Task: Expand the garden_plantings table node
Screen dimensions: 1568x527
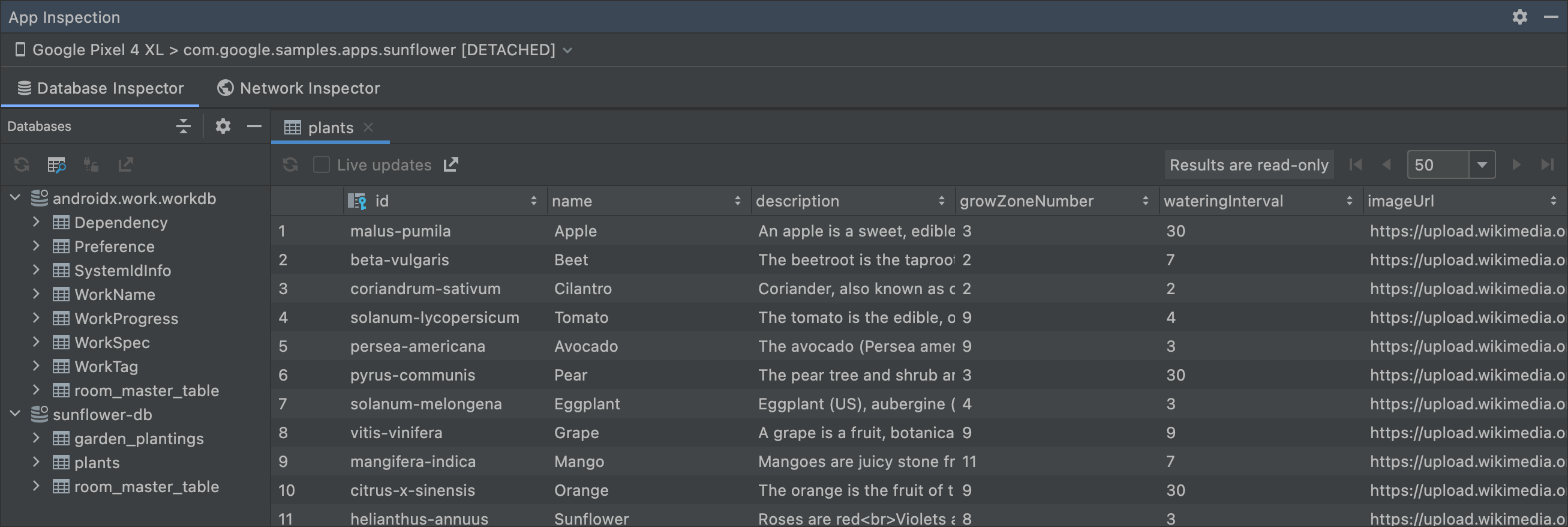Action: [x=36, y=438]
